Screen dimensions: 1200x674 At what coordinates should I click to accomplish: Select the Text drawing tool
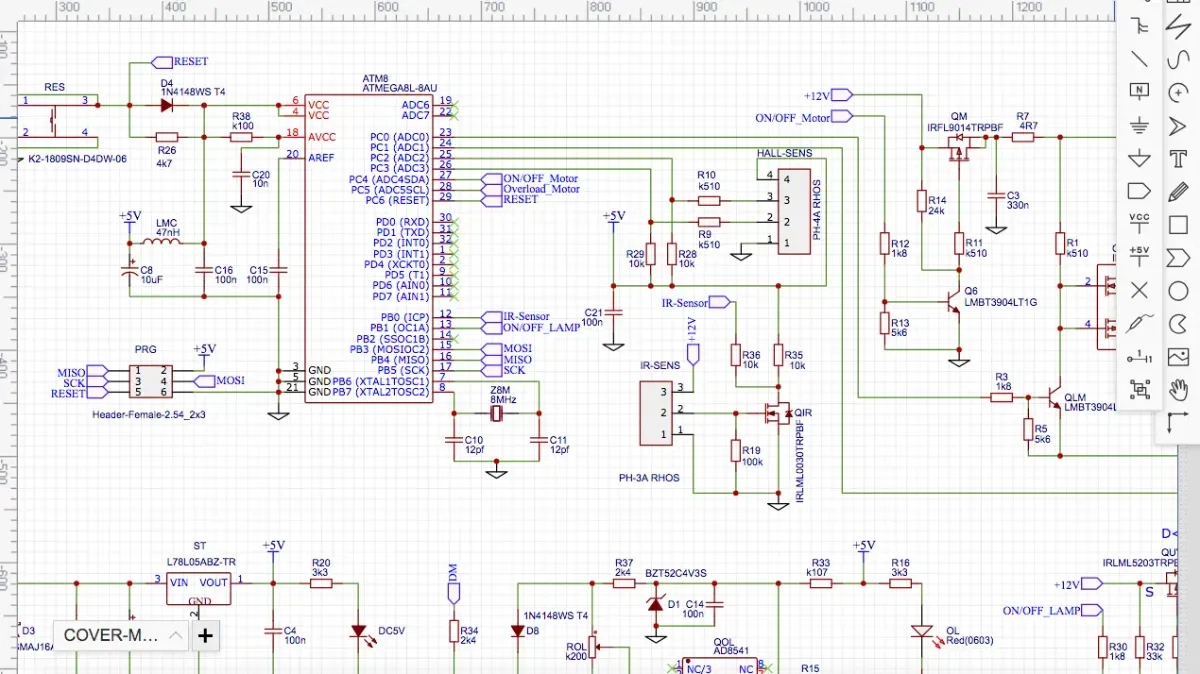[1178, 157]
